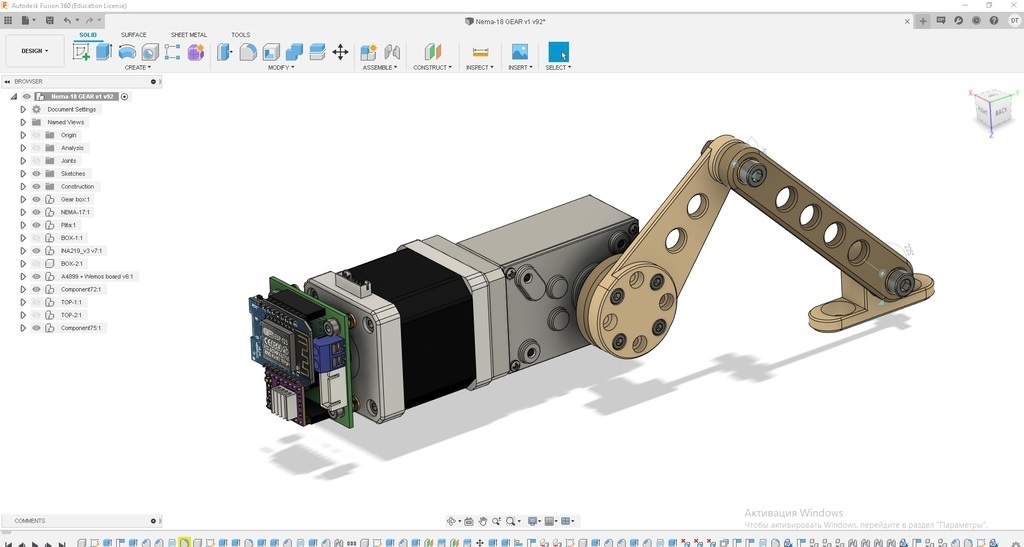Click the Extrude tool icon

[x=103, y=52]
